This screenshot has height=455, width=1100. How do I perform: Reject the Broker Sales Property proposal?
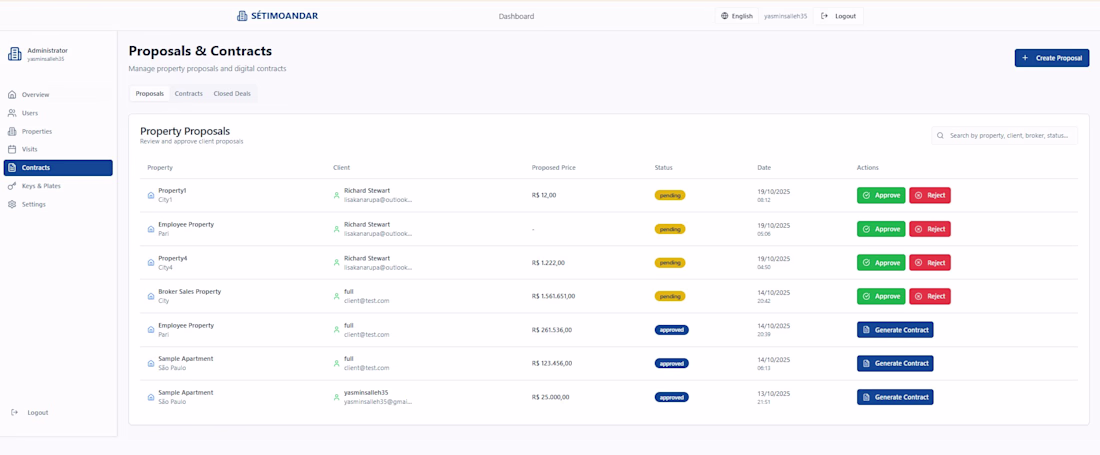pos(930,297)
